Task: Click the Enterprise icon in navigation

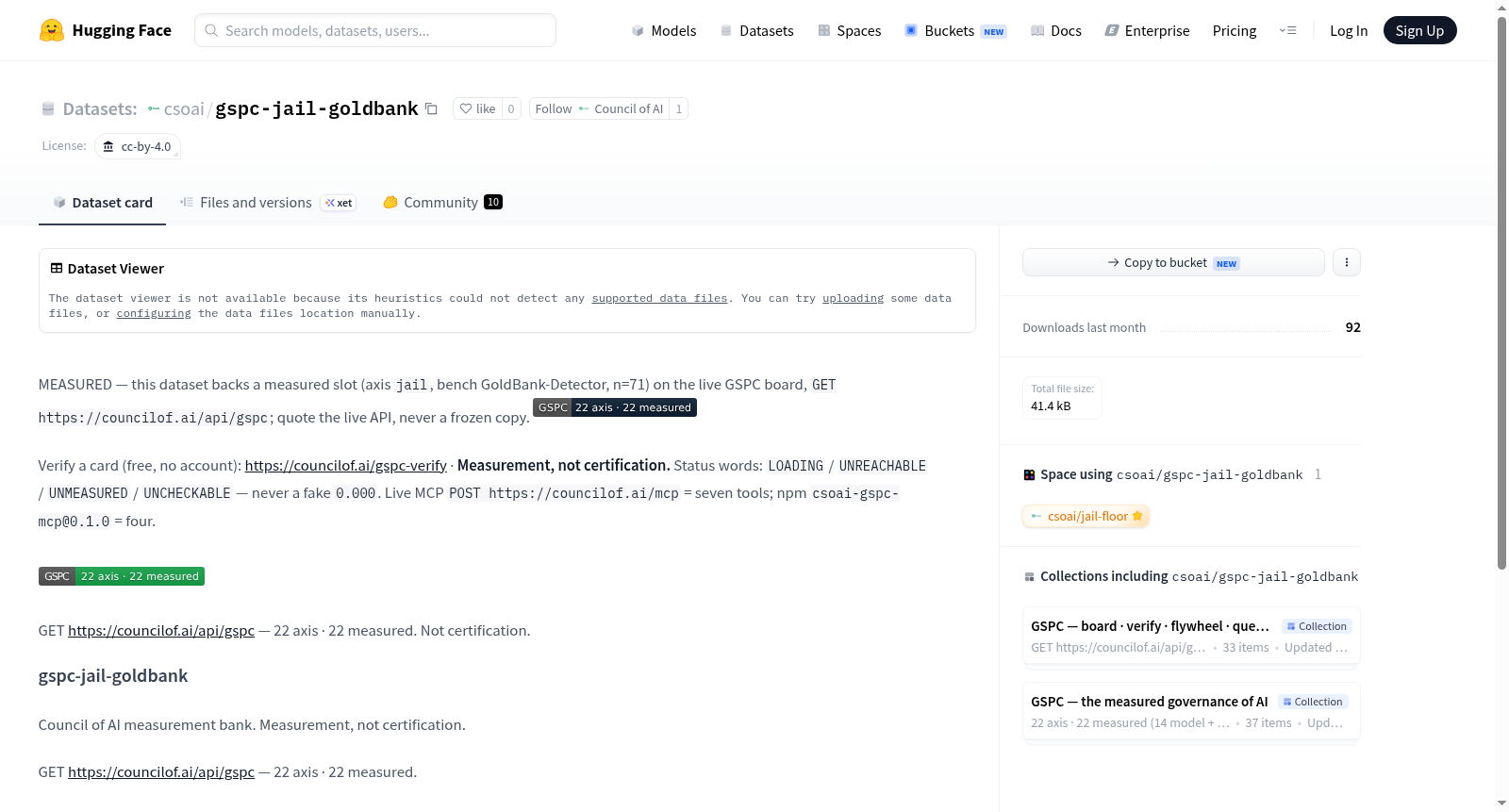Action: coord(1112,30)
